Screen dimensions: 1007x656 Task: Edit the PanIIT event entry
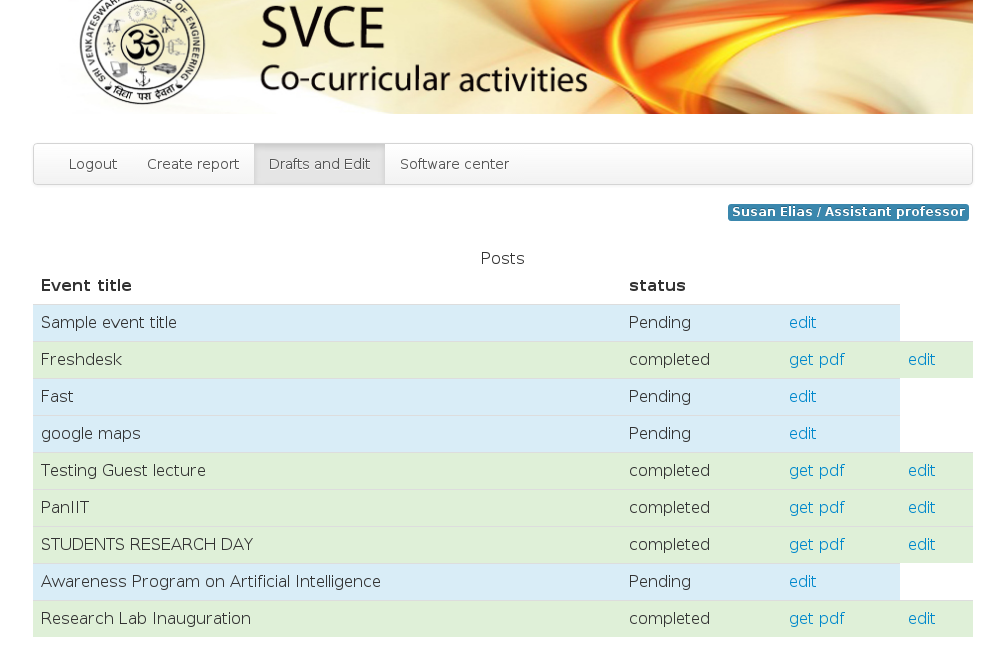point(921,508)
